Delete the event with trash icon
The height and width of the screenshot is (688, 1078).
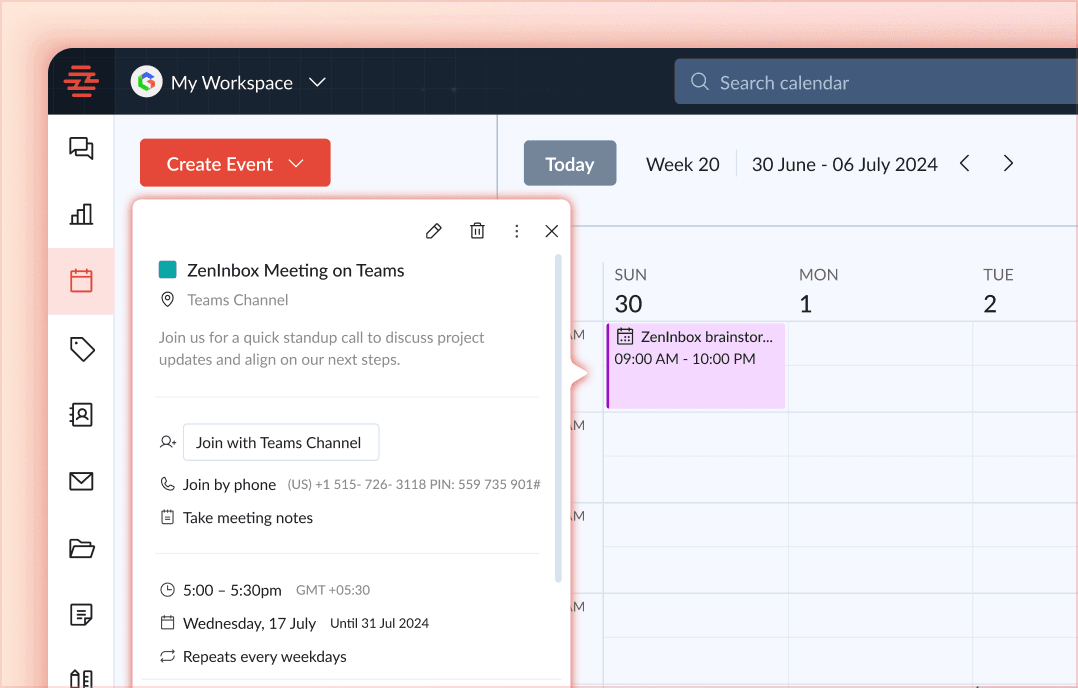pos(477,231)
